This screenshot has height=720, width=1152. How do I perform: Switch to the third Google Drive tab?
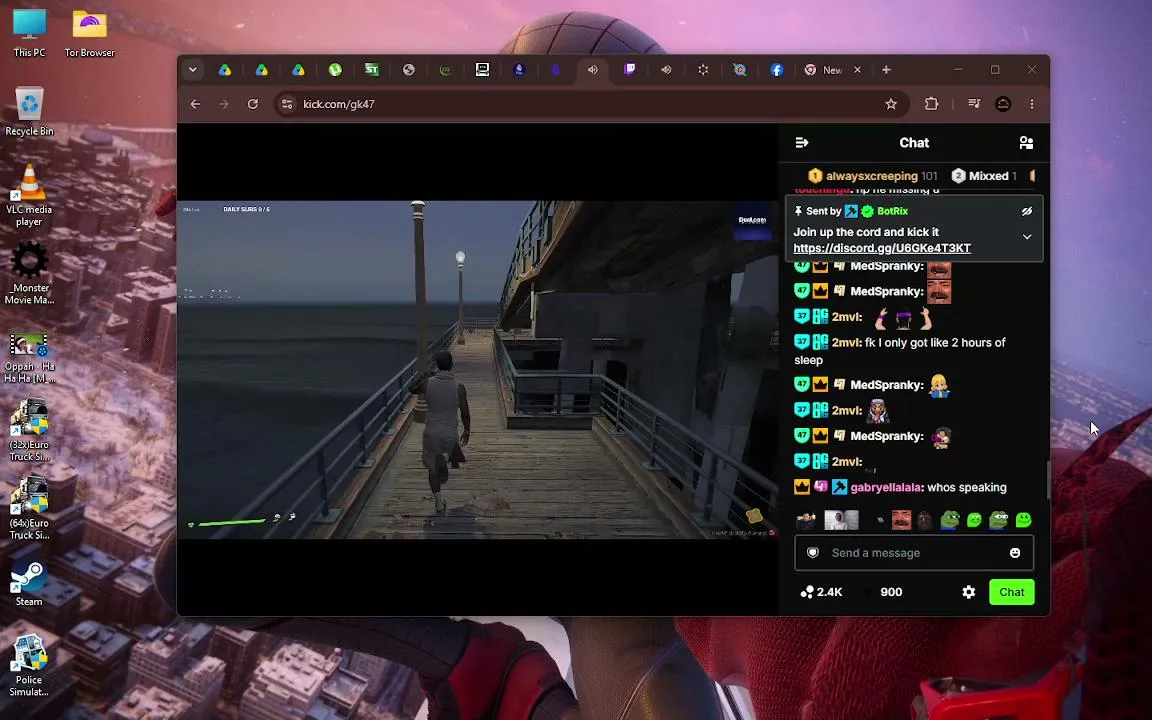point(298,70)
